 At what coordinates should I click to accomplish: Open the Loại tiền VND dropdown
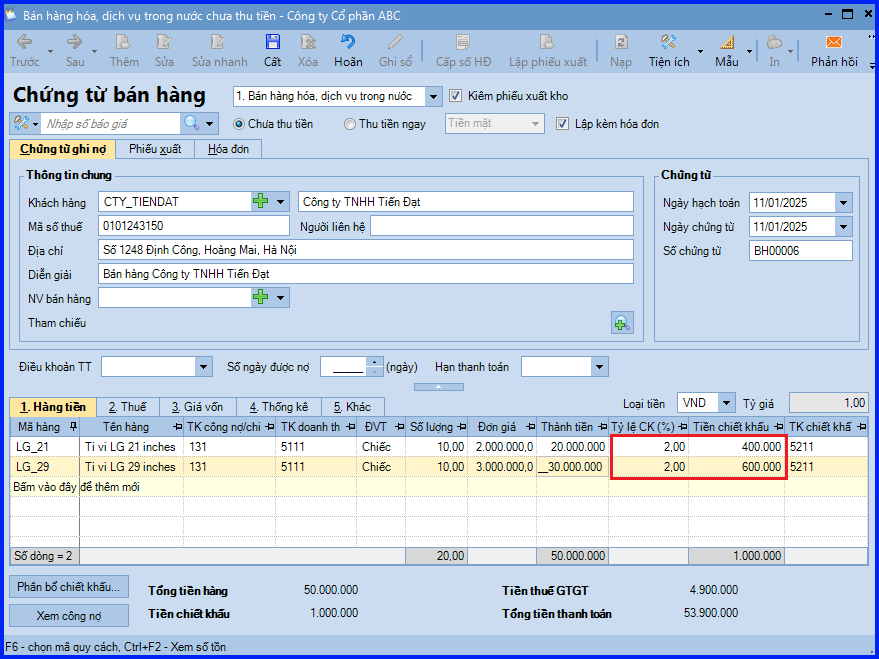(x=727, y=403)
